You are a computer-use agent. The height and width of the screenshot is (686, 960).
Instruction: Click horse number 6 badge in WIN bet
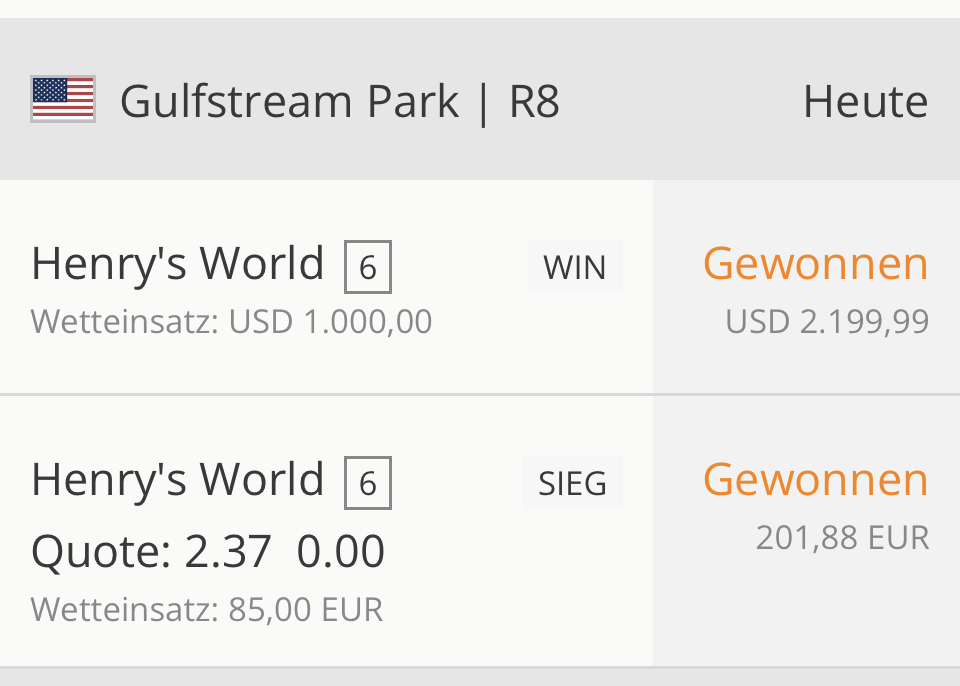coord(368,267)
